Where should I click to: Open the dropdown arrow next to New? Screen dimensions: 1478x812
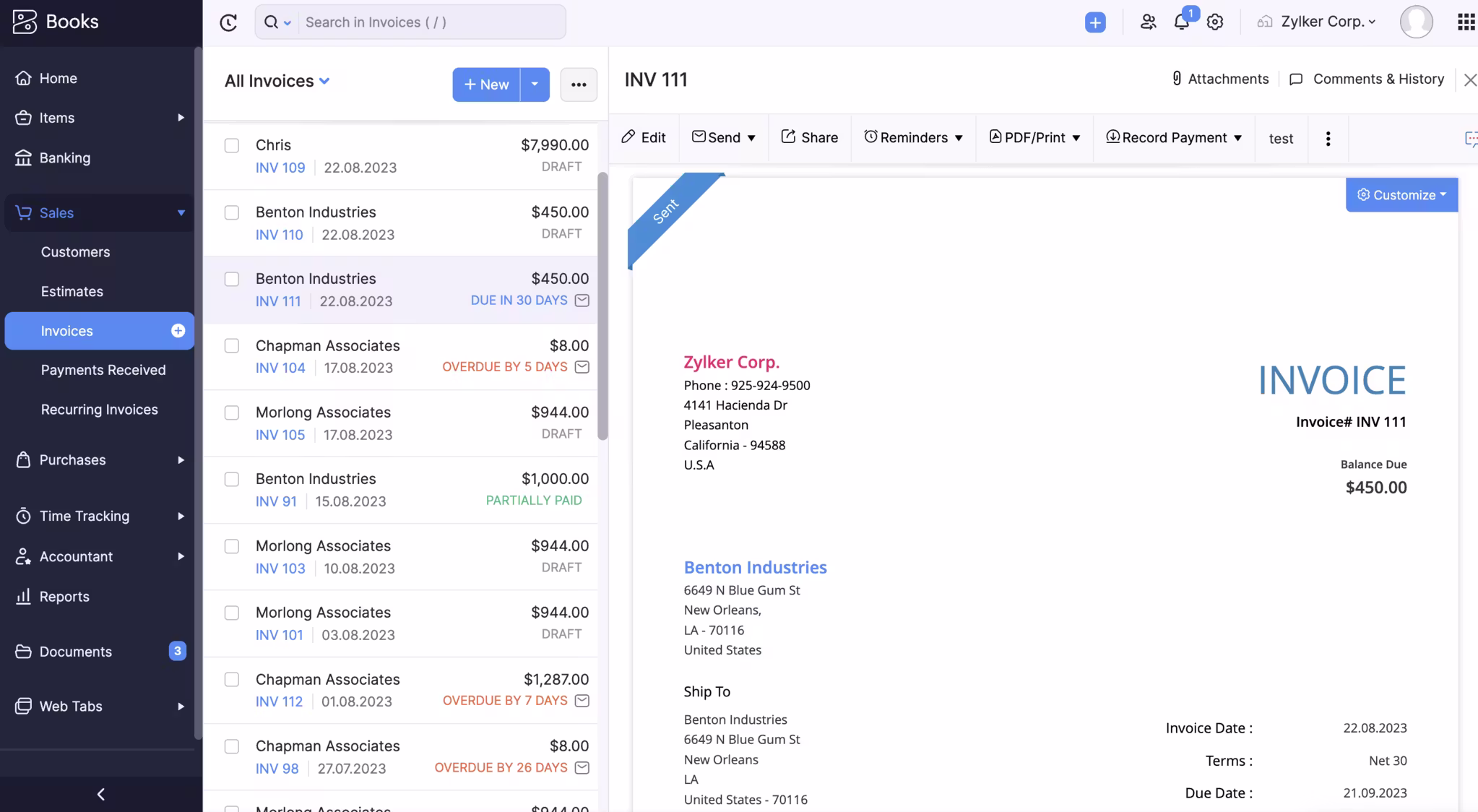coord(535,85)
